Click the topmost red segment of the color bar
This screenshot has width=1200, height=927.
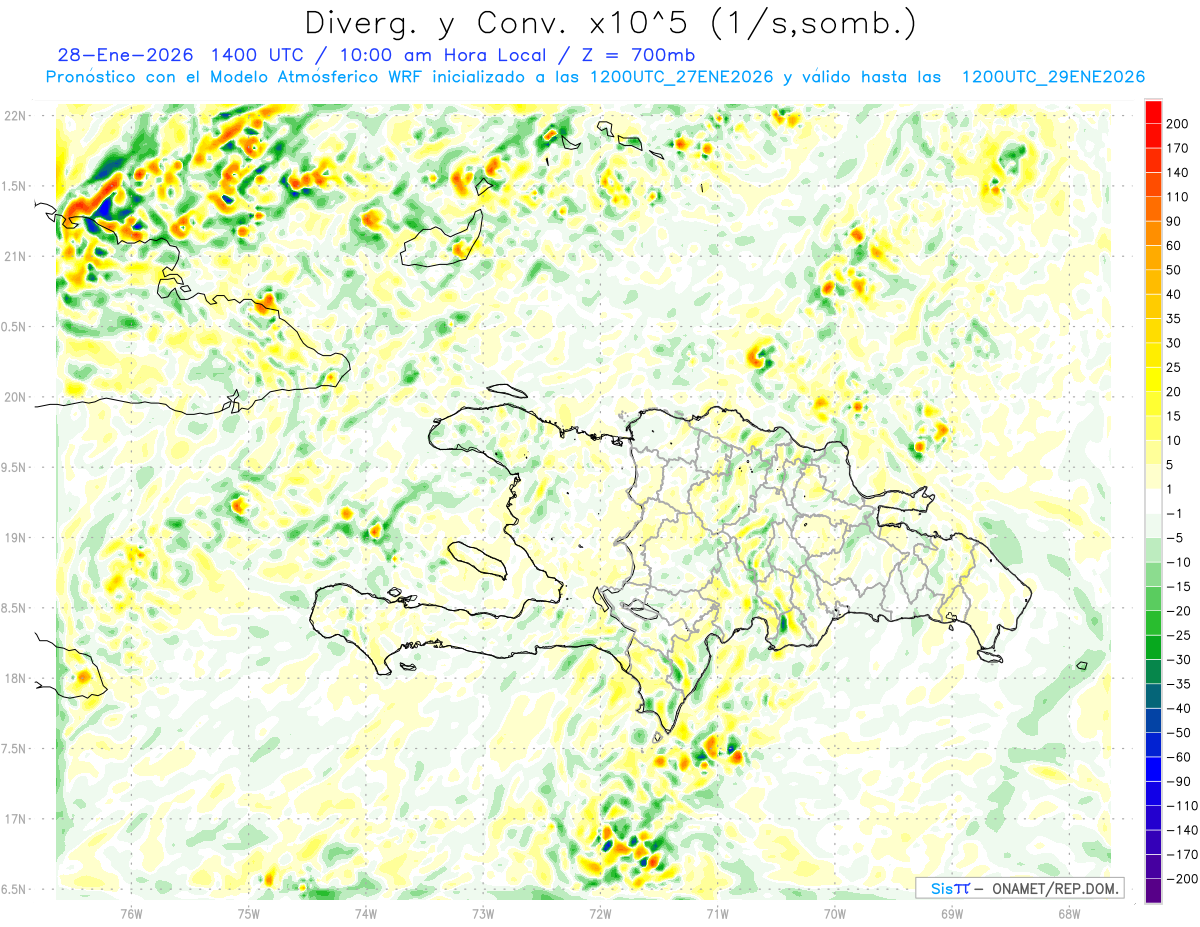(1153, 112)
